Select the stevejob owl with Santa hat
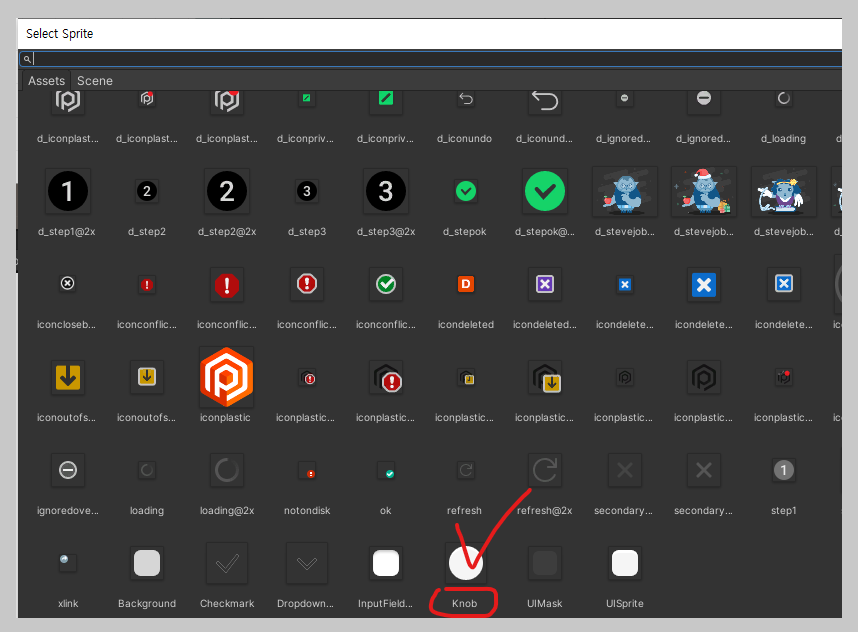 click(x=704, y=191)
